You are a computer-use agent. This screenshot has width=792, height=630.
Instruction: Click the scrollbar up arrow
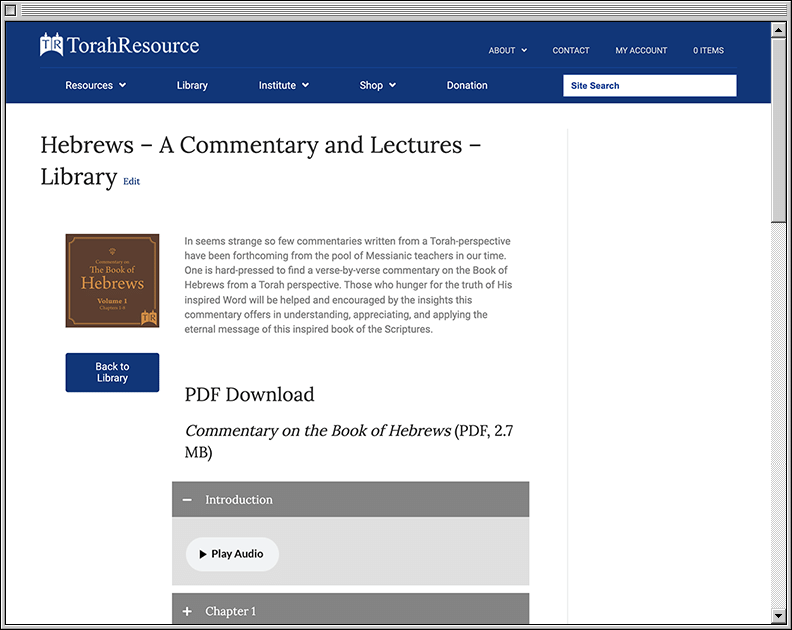coord(779,30)
